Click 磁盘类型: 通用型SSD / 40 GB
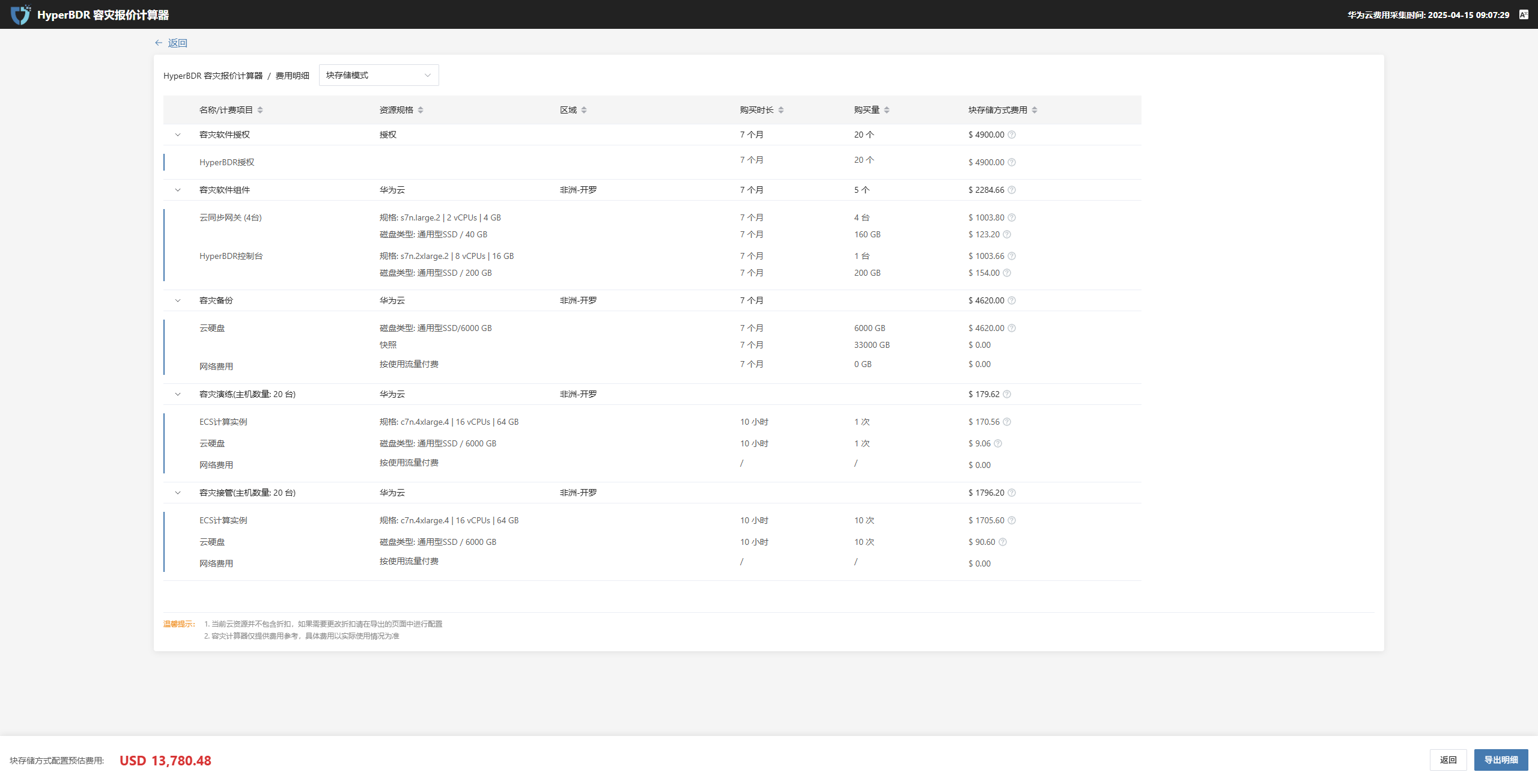1538x784 pixels. [433, 234]
